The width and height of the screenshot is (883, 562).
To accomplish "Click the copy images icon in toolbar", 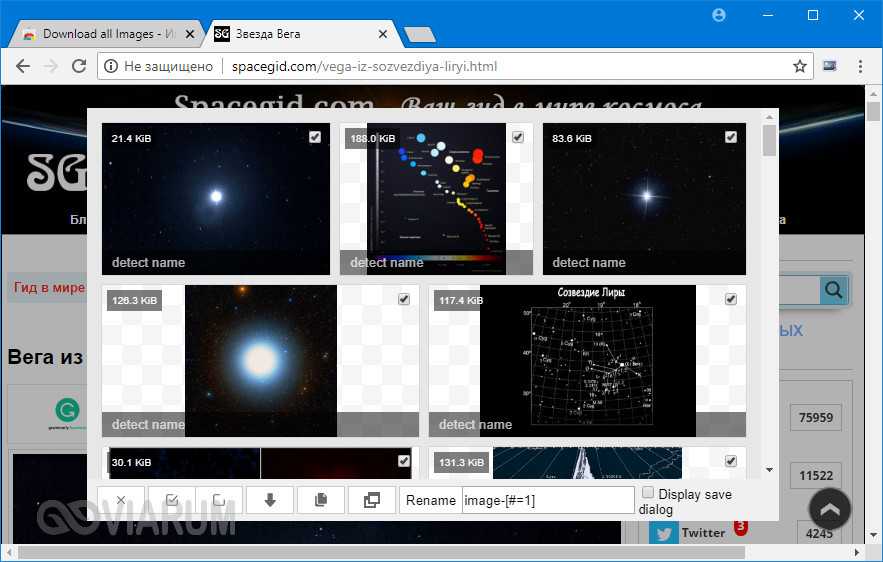I will click(x=321, y=500).
